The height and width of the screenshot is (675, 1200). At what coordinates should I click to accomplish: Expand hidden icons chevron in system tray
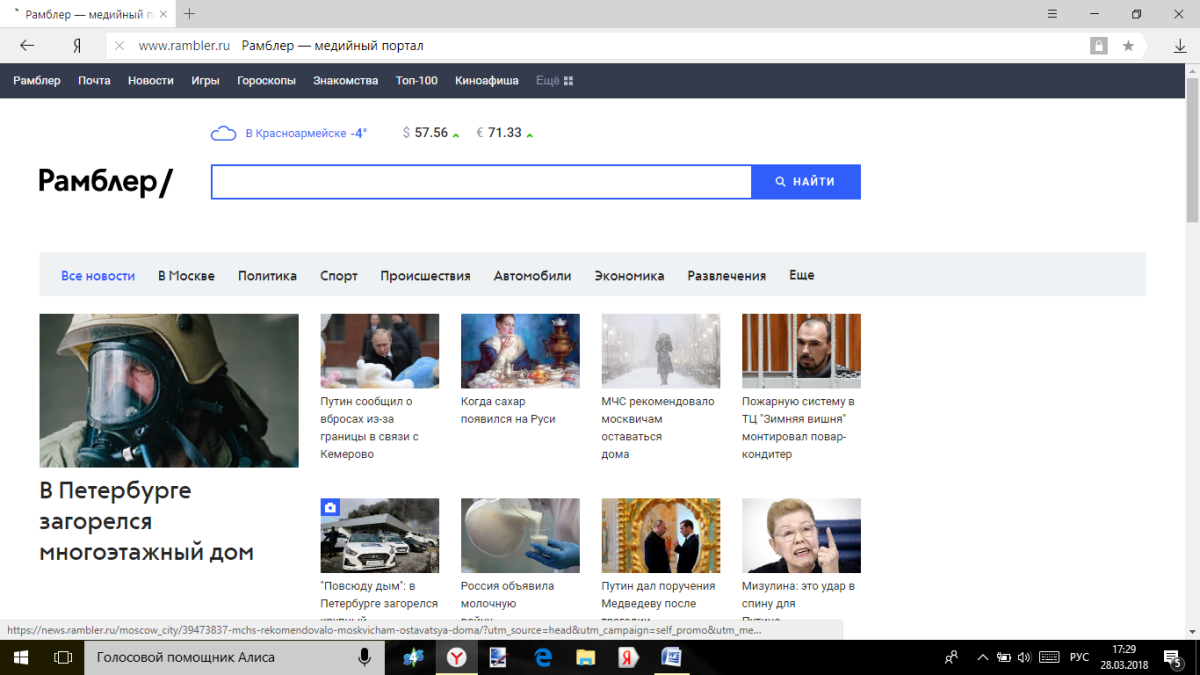pos(982,657)
